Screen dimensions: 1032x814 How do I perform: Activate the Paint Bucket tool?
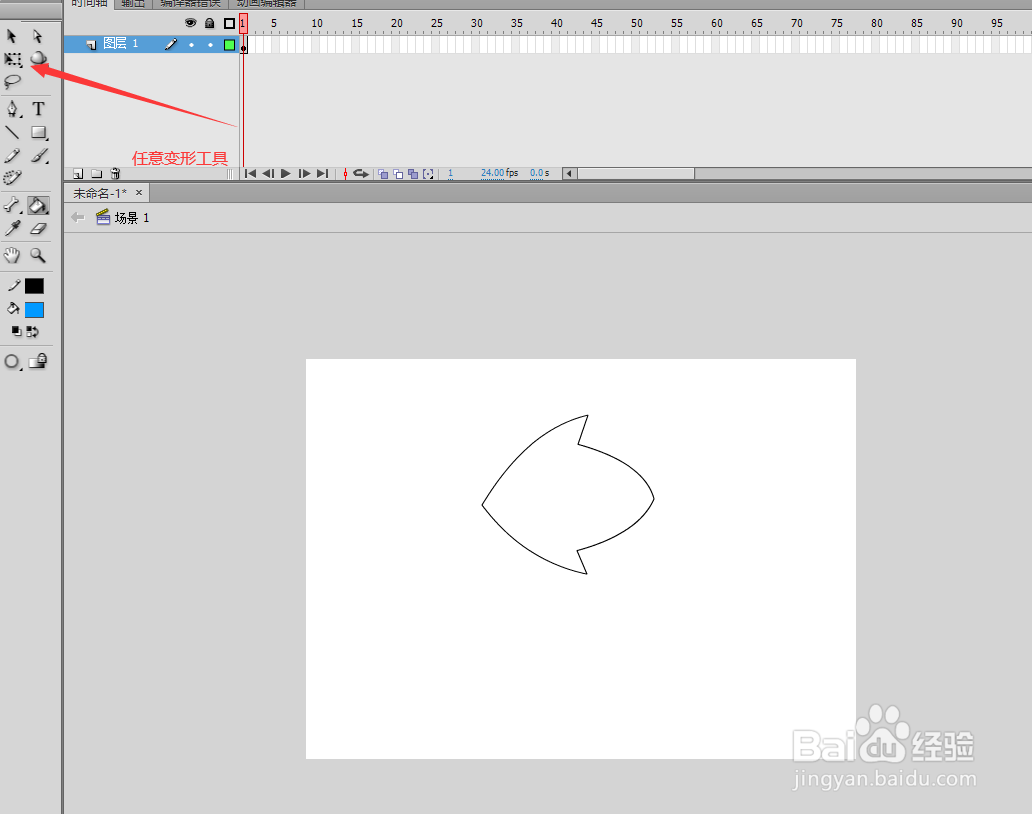[38, 205]
